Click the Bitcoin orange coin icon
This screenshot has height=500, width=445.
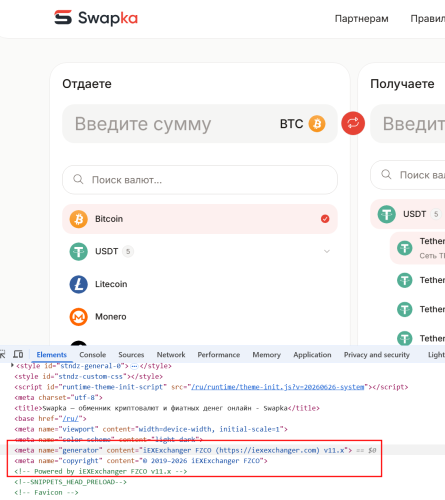click(79, 219)
